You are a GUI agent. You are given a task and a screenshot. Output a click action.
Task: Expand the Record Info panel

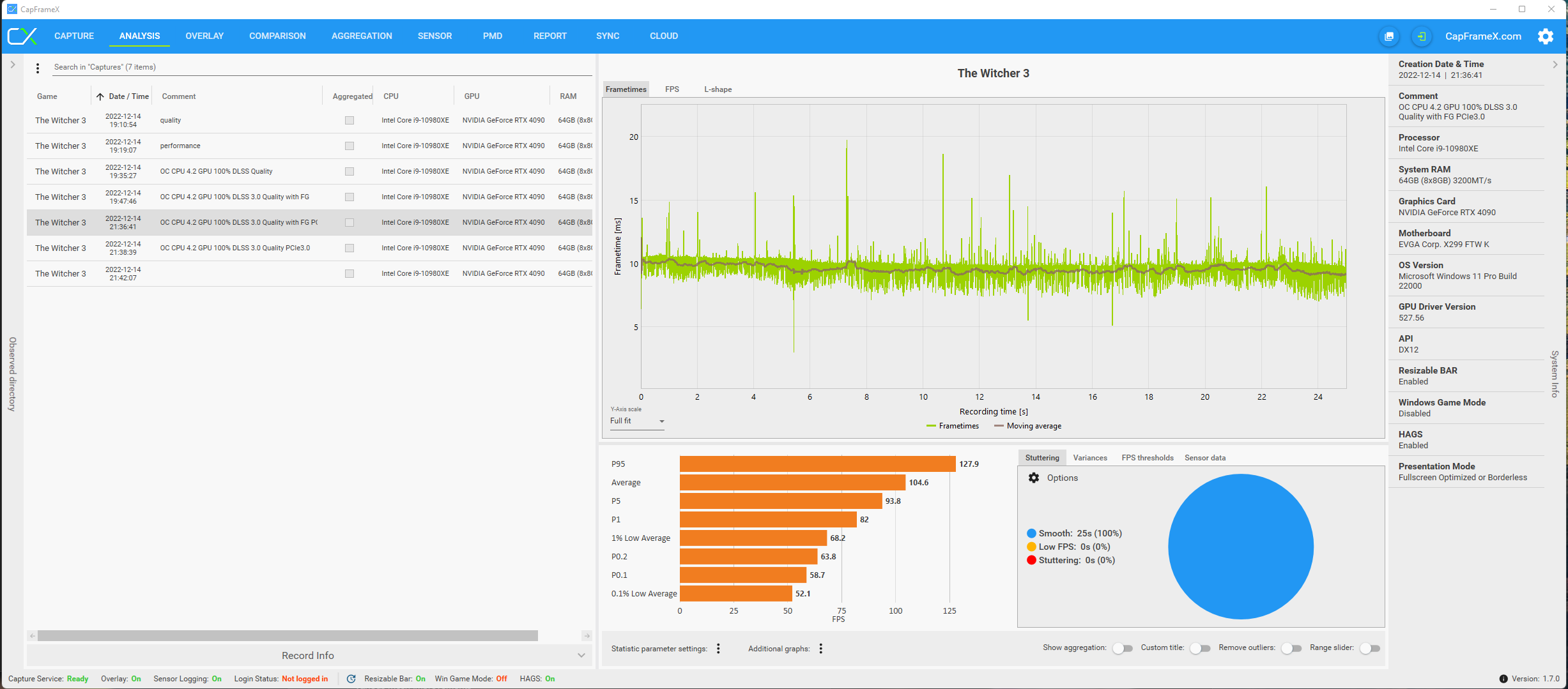pos(308,656)
